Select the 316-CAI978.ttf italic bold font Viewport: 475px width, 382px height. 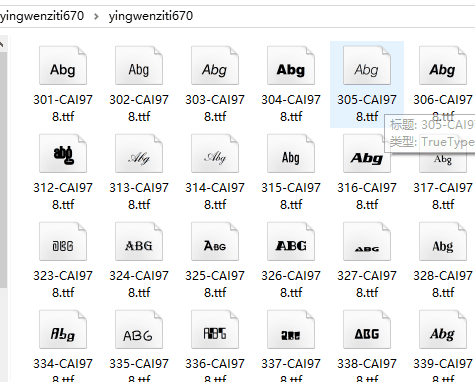tap(367, 153)
